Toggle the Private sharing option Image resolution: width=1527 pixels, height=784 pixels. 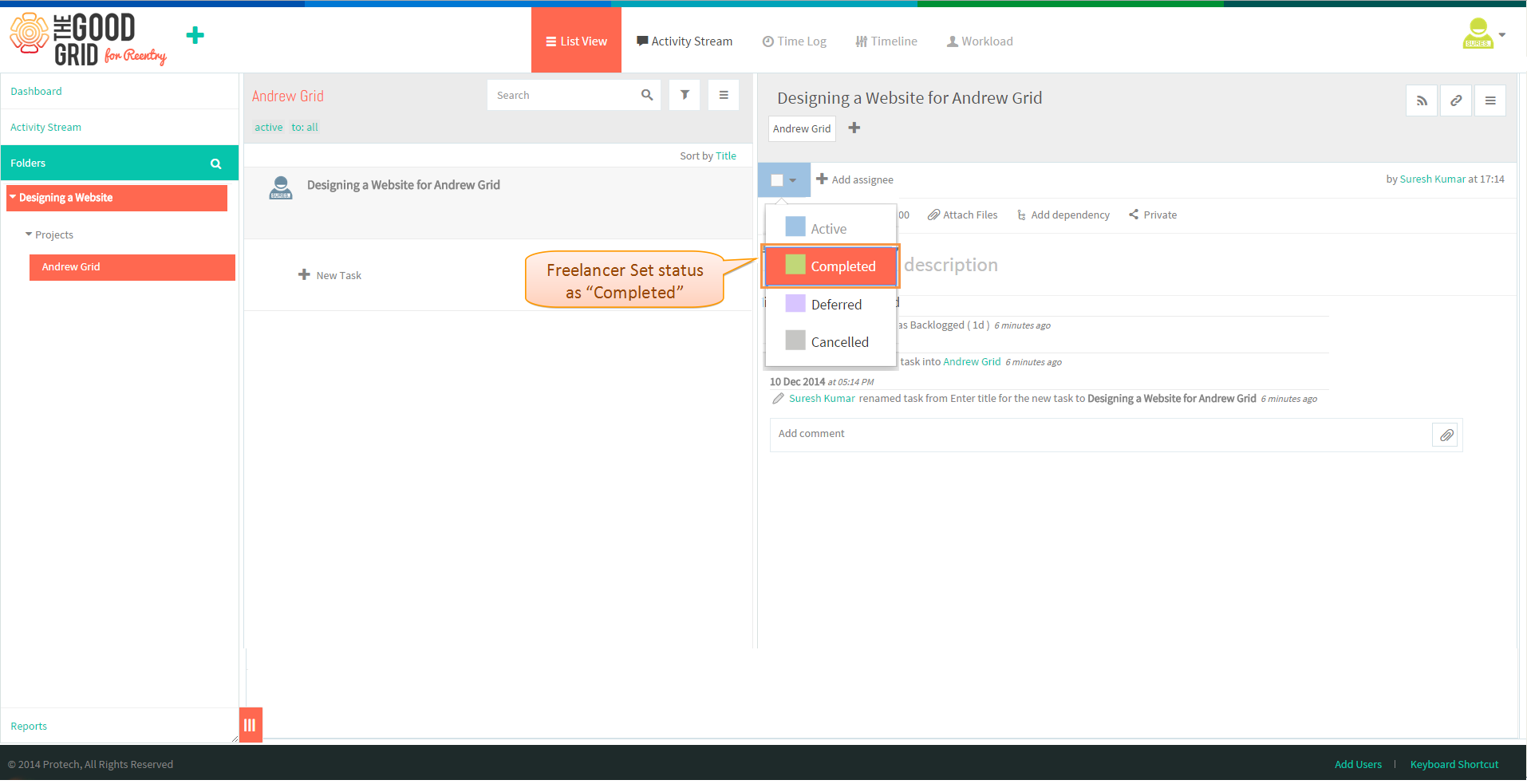tap(1153, 215)
